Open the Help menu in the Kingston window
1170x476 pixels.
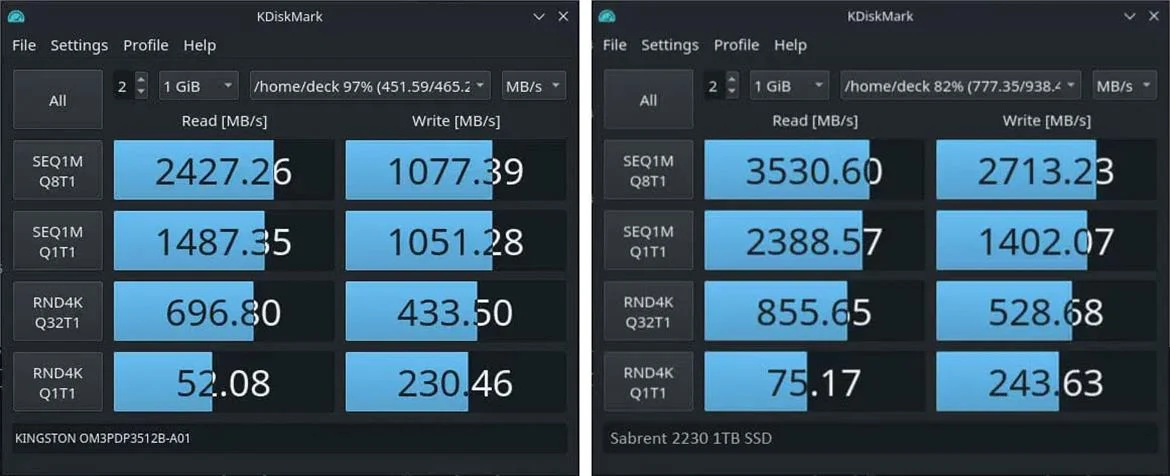coord(199,45)
